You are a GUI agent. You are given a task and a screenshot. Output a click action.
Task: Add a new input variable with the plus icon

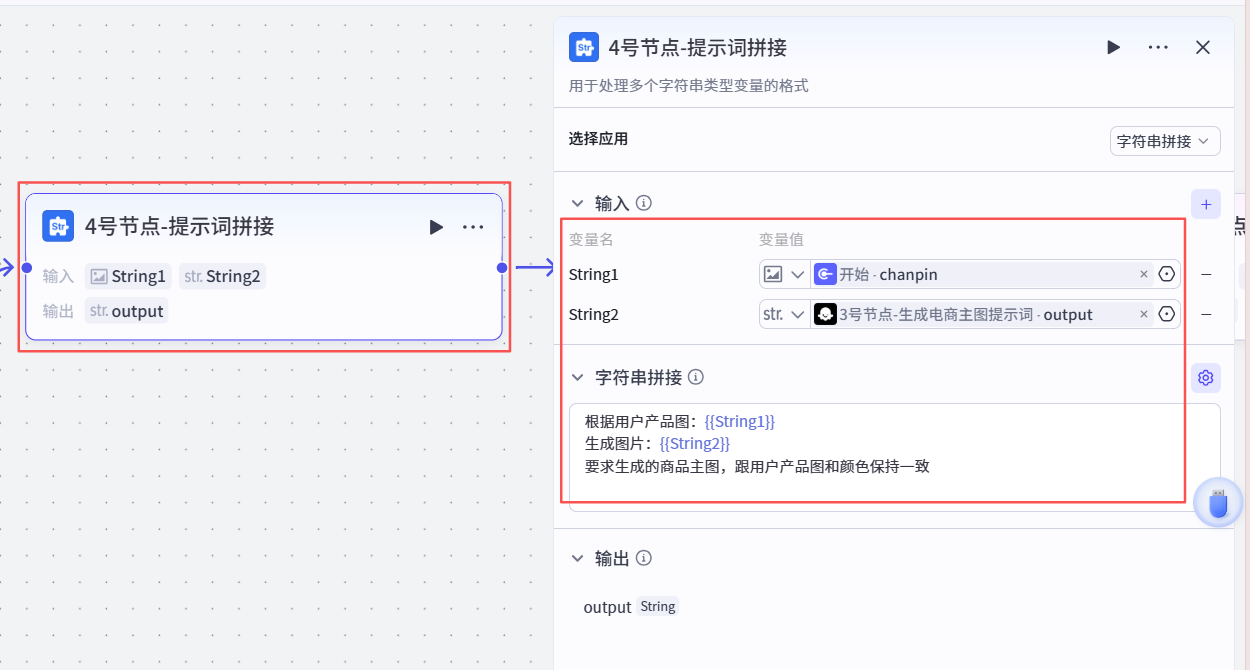(1205, 203)
